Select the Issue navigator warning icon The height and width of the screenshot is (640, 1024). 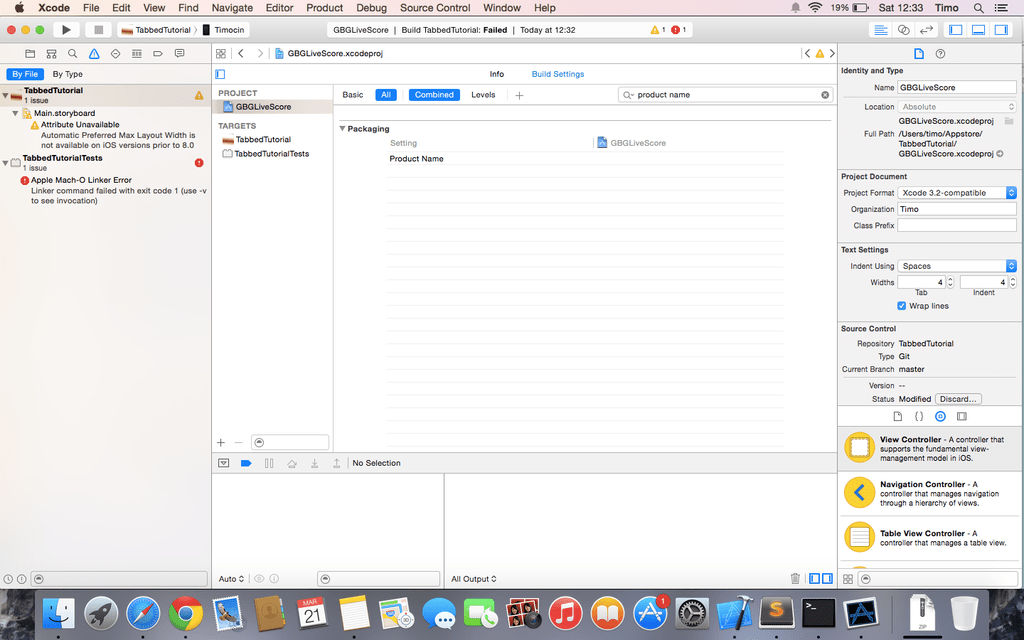pyautogui.click(x=94, y=54)
